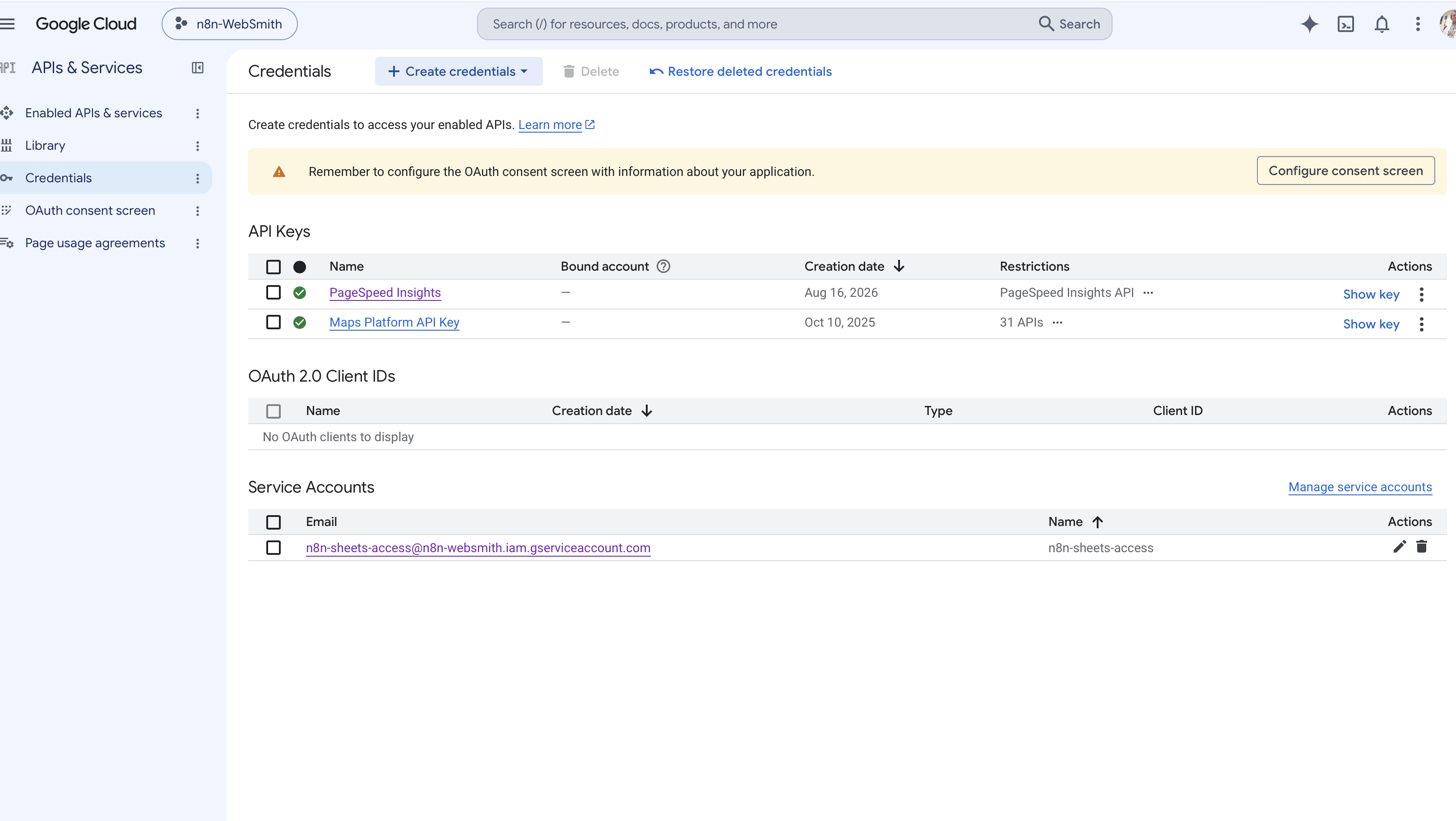This screenshot has width=1456, height=821.
Task: Tick the Maps Platform API Key checkbox
Action: tap(273, 322)
